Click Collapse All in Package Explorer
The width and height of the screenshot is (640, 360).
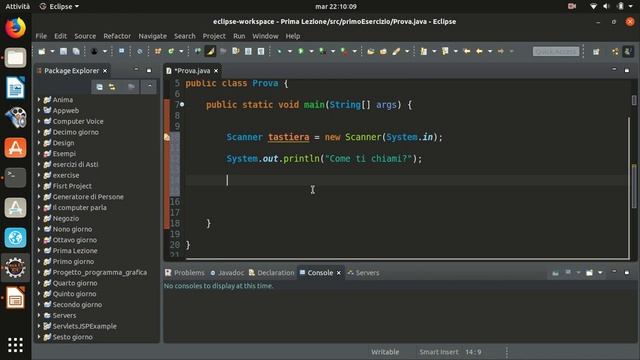click(99, 87)
